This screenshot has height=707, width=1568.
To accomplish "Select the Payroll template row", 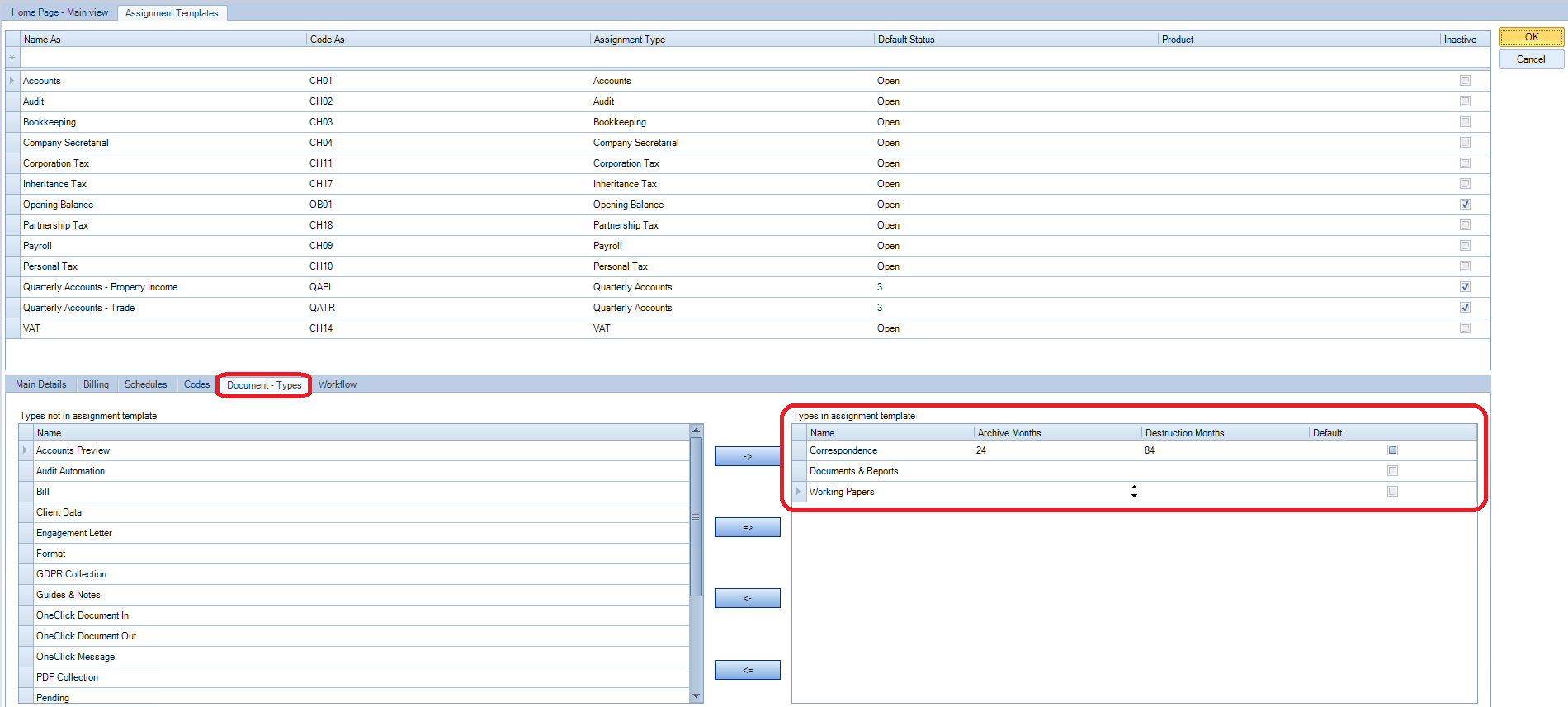I will pyautogui.click(x=747, y=246).
